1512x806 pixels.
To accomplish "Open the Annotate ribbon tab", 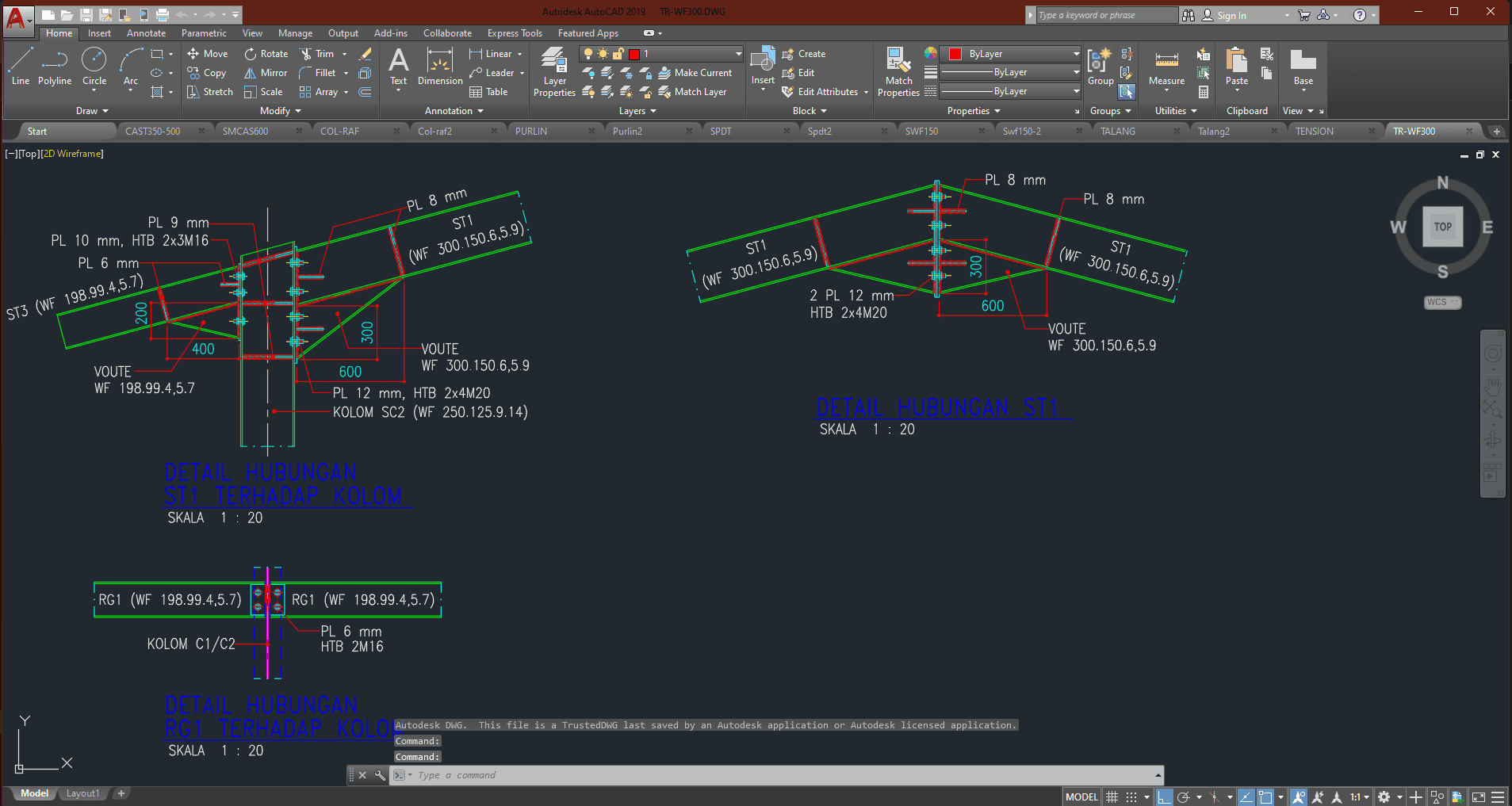I will 146,33.
